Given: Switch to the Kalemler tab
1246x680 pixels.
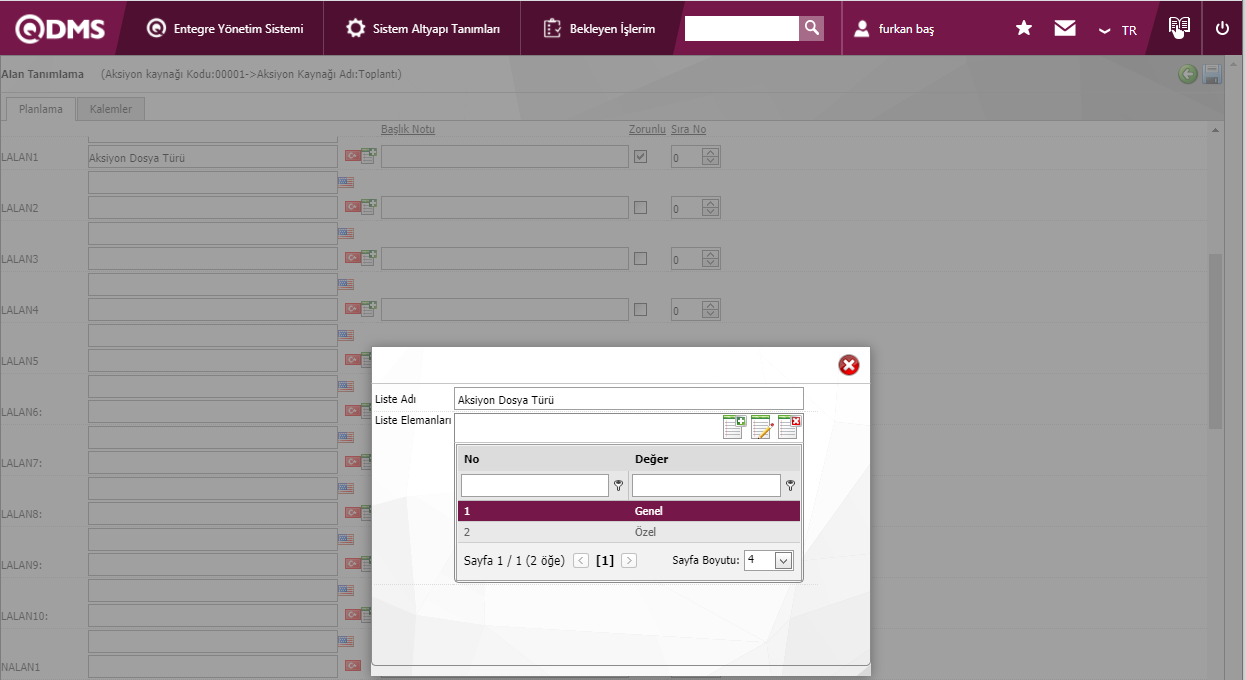Looking at the screenshot, I should pos(110,109).
